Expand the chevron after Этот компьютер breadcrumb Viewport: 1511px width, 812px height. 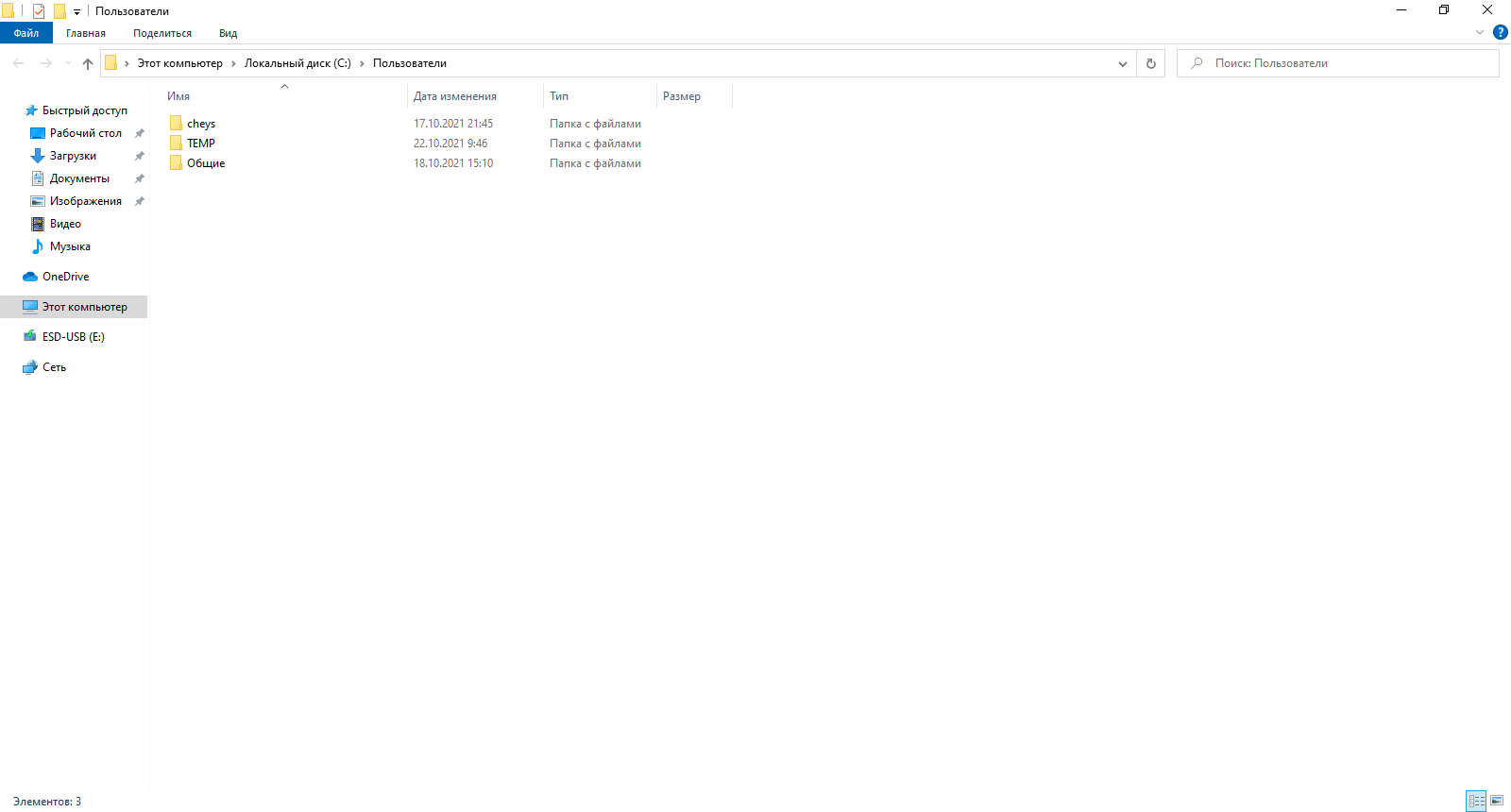233,63
